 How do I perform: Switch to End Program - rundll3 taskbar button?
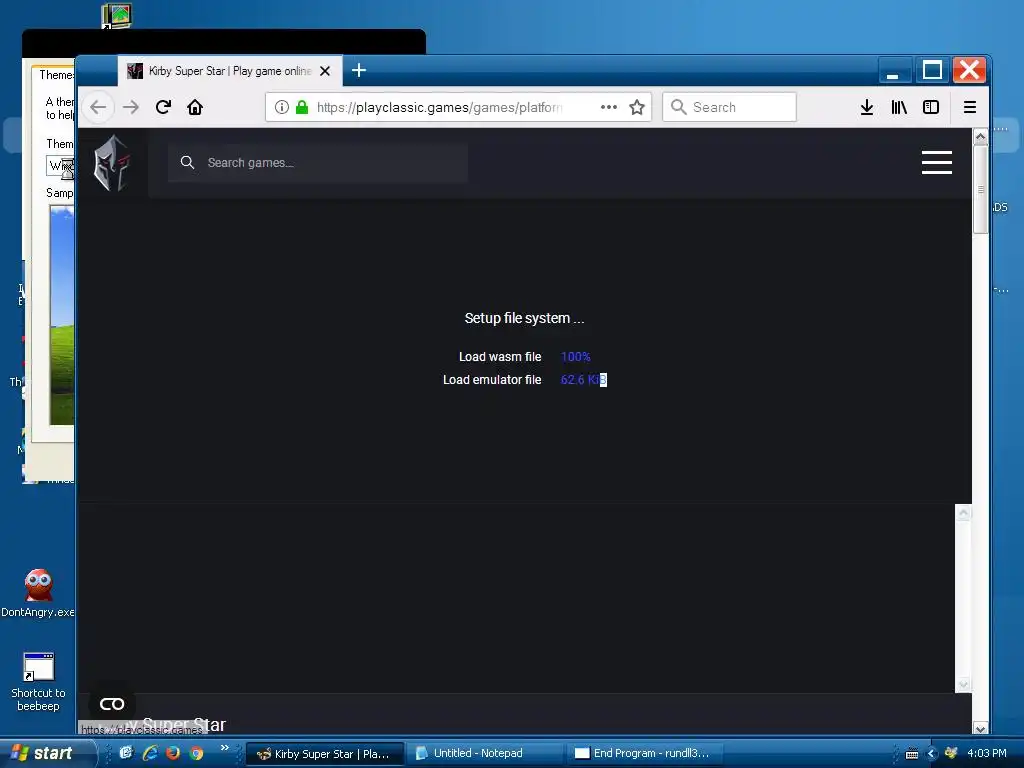coord(643,754)
